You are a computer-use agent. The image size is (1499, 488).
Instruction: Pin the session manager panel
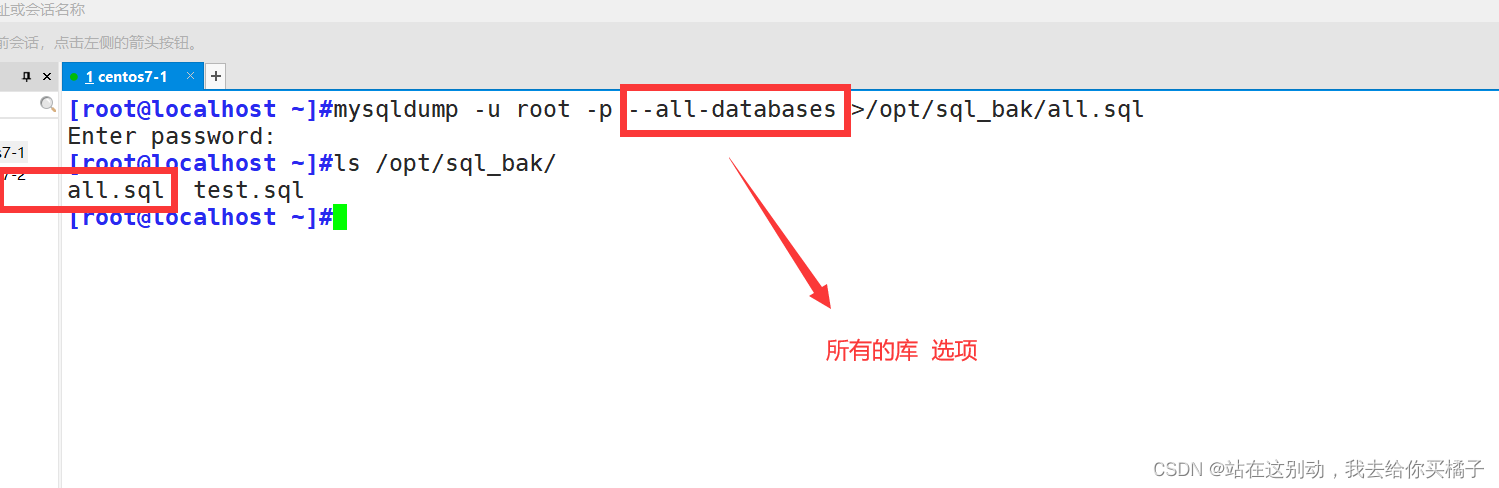click(x=27, y=77)
